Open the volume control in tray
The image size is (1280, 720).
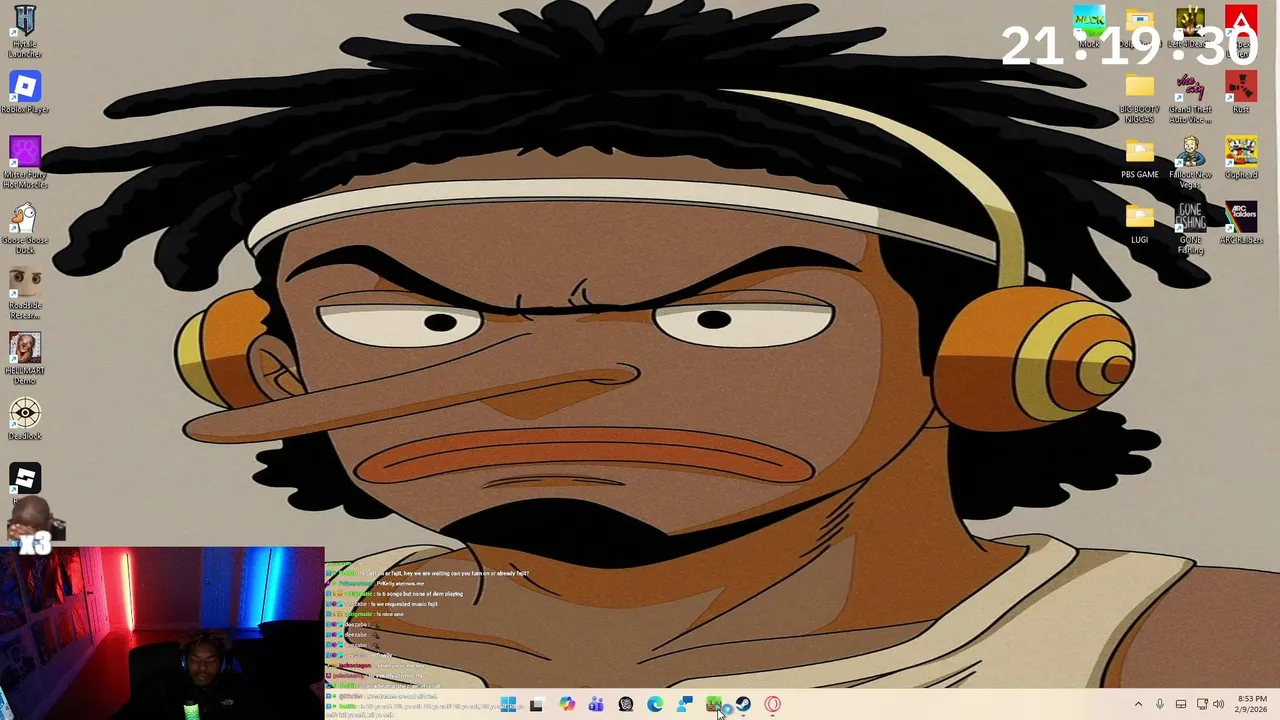point(1218,705)
